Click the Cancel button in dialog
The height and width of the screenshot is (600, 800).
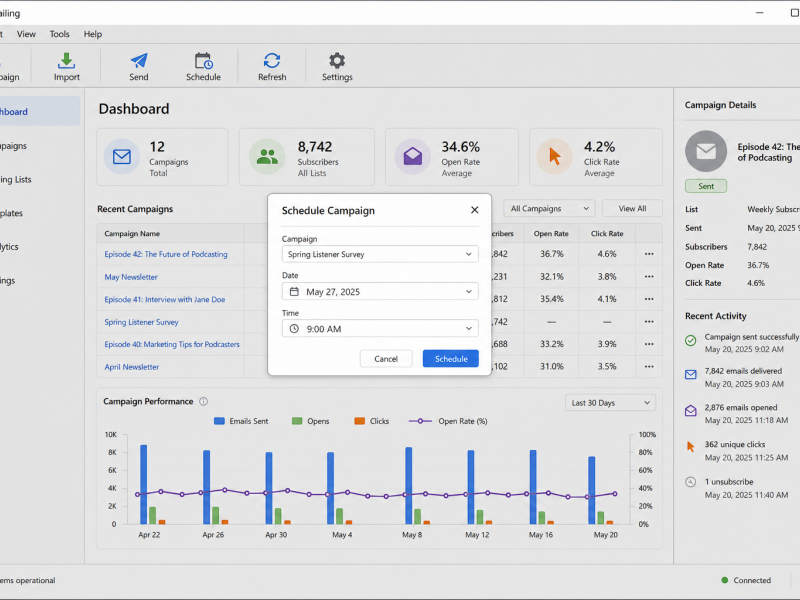tap(386, 359)
